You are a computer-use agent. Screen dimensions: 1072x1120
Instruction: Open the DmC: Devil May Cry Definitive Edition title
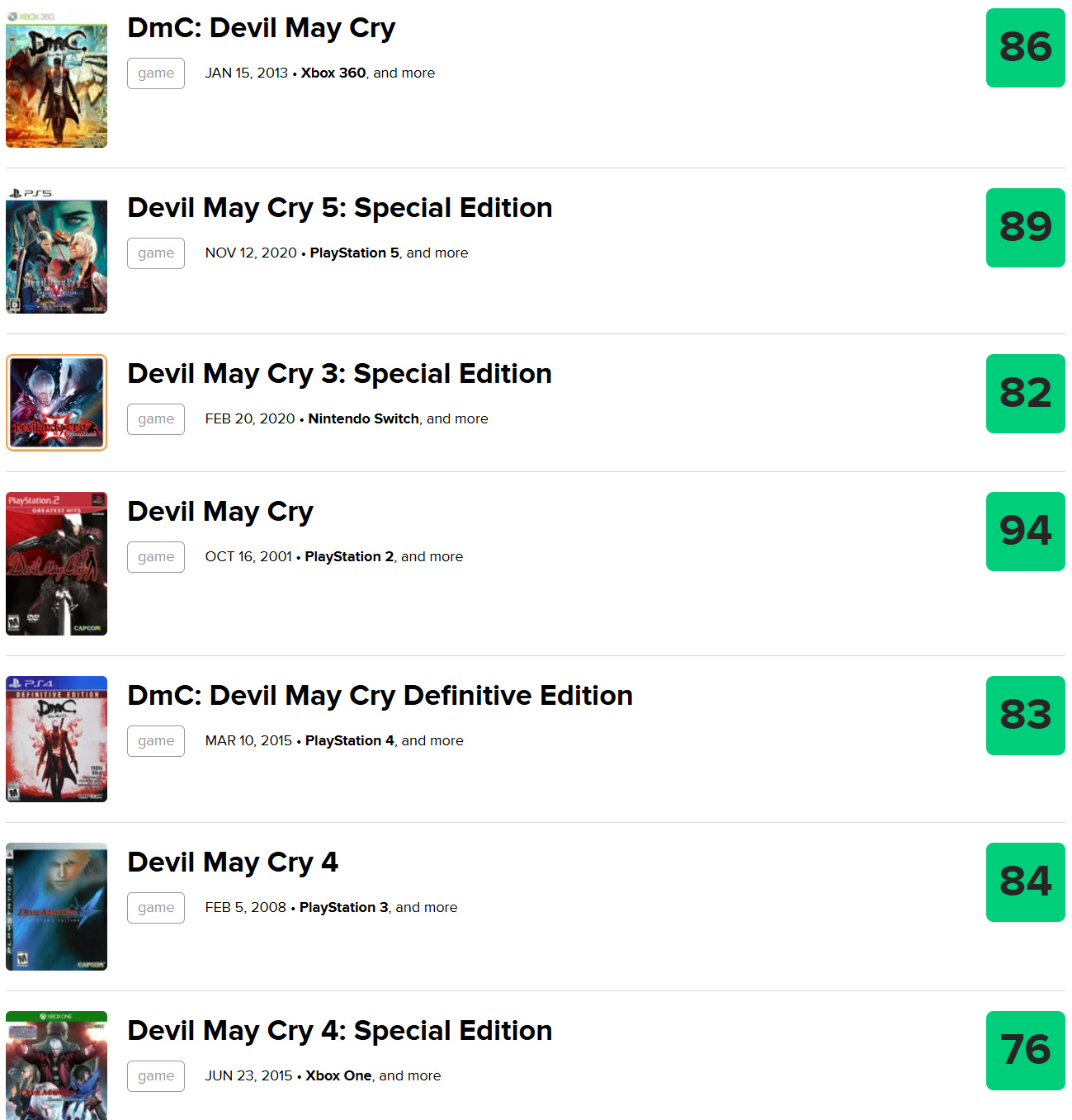(x=380, y=696)
